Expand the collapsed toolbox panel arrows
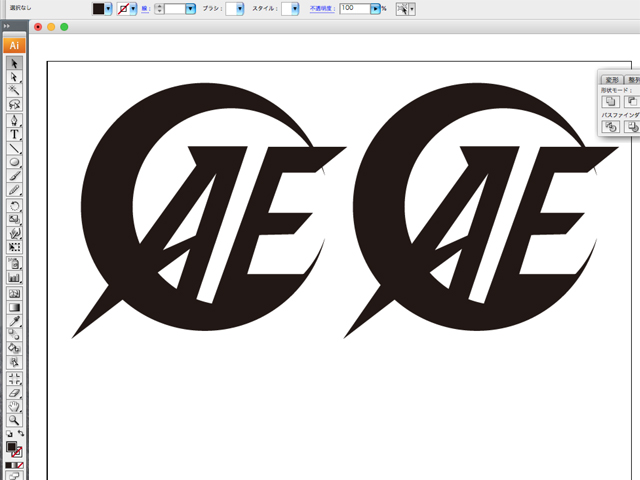Viewport: 640px width, 480px height. pos(7,26)
